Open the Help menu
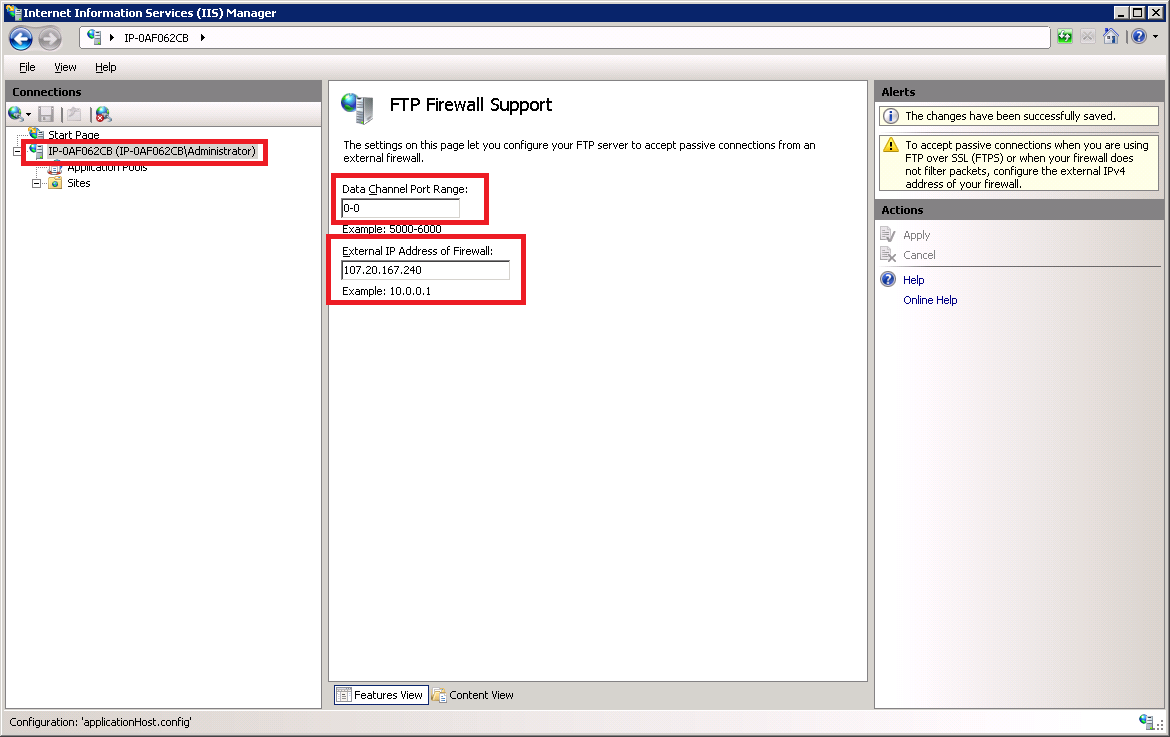Screen dimensions: 1170x737 point(105,67)
